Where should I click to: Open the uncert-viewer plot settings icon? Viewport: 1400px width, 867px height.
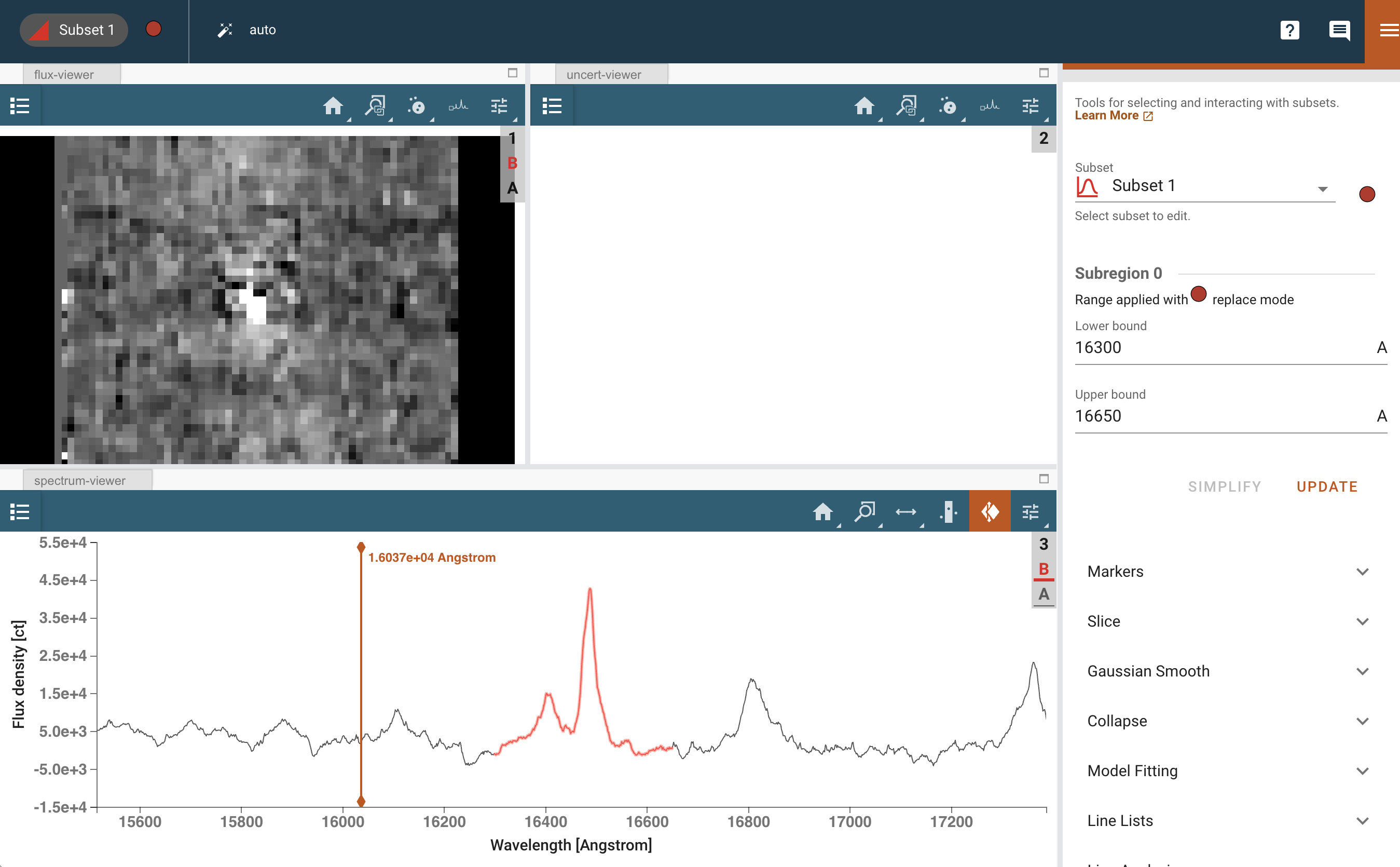click(x=1031, y=106)
